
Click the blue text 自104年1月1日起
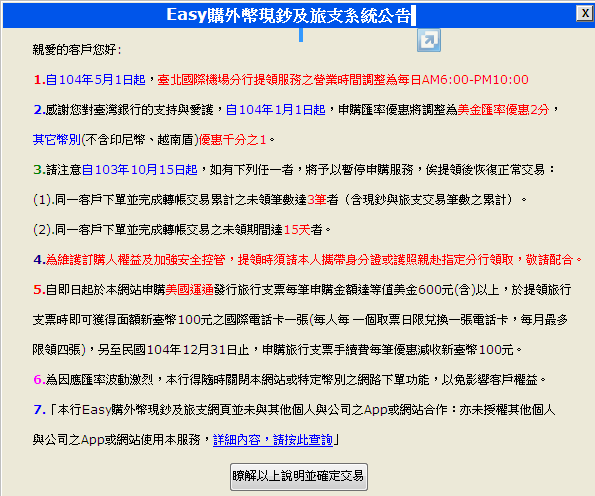(275, 110)
